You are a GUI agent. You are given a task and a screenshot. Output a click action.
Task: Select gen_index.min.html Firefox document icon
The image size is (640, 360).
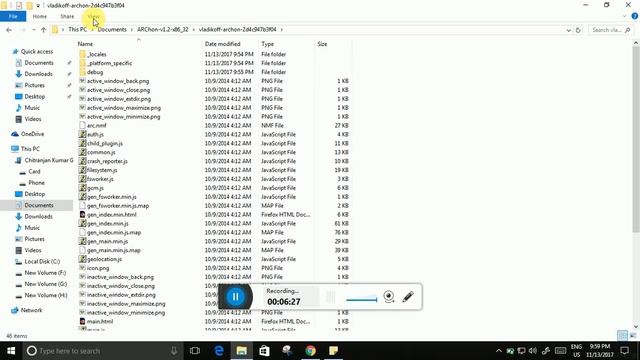(82, 215)
